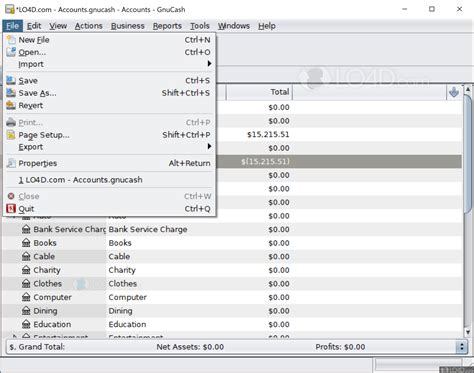Select the Computer account row
The image size is (474, 373).
(232, 297)
